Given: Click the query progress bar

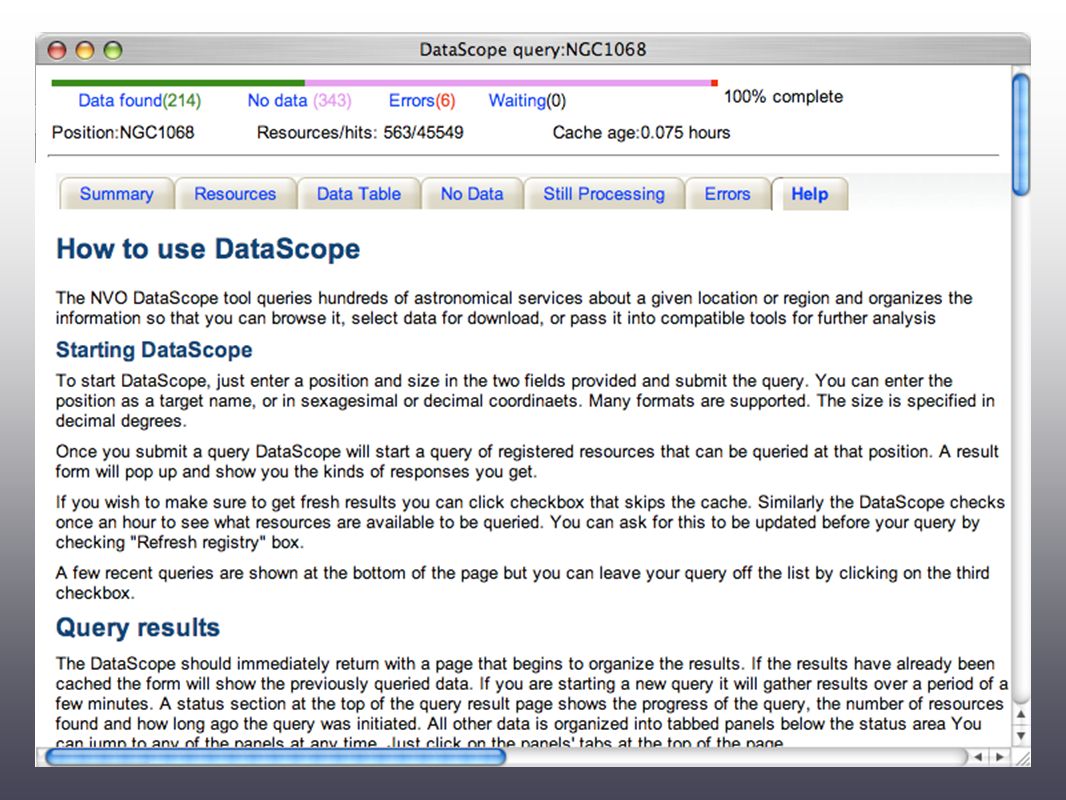Looking at the screenshot, I should [x=384, y=83].
